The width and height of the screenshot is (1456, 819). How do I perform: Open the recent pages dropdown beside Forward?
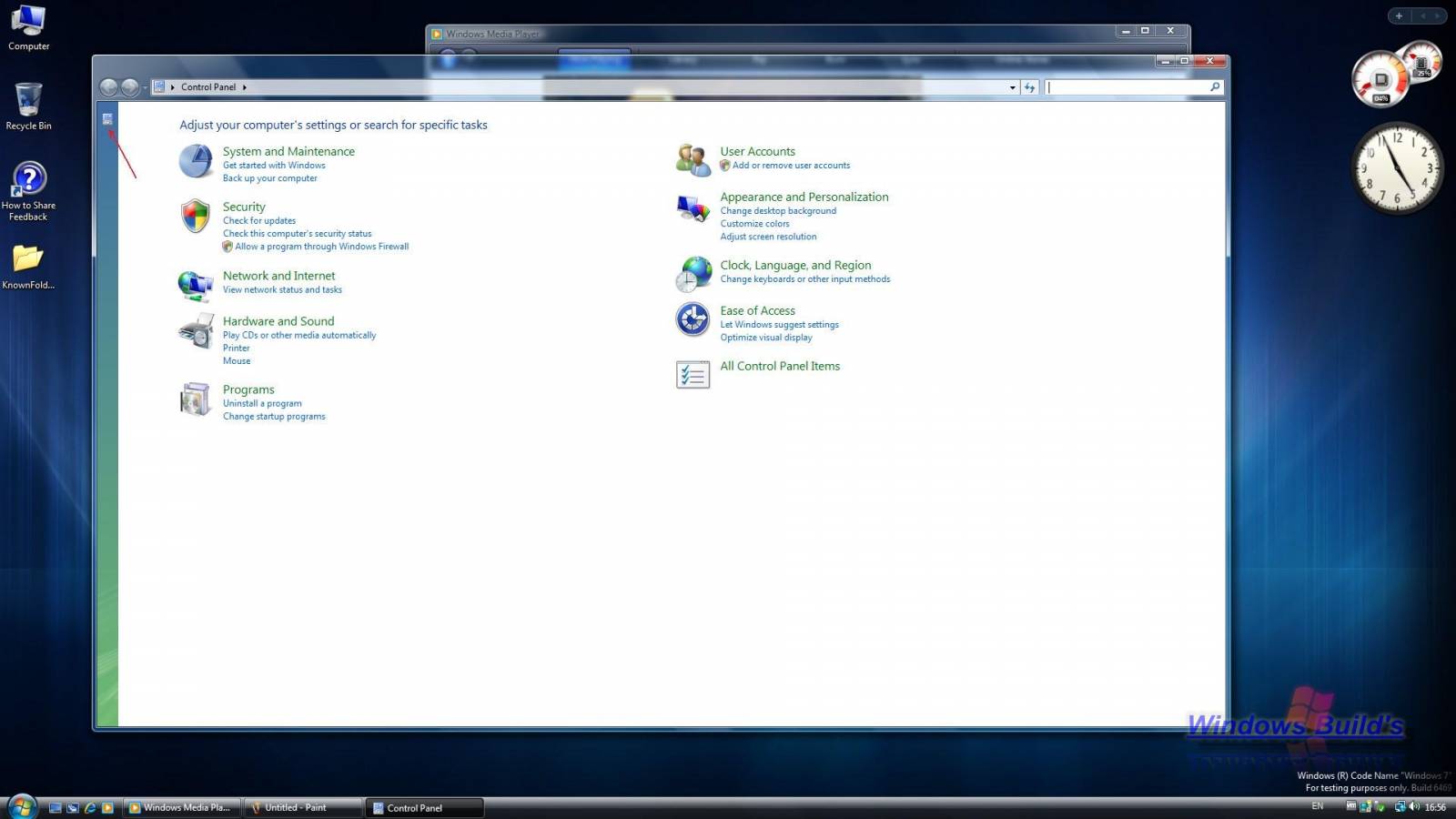point(145,88)
